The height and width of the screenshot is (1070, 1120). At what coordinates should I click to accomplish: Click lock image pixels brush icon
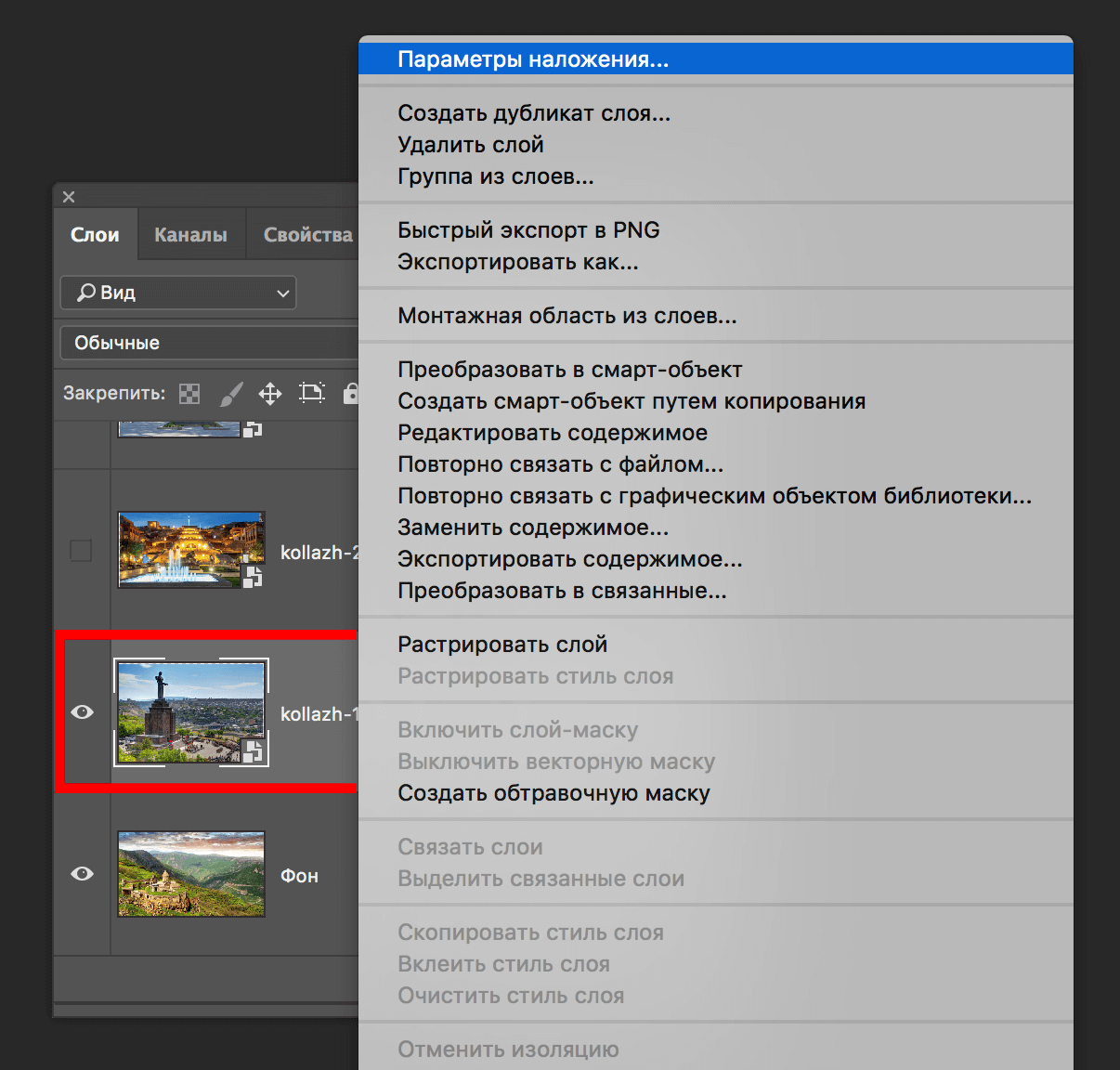pos(230,394)
